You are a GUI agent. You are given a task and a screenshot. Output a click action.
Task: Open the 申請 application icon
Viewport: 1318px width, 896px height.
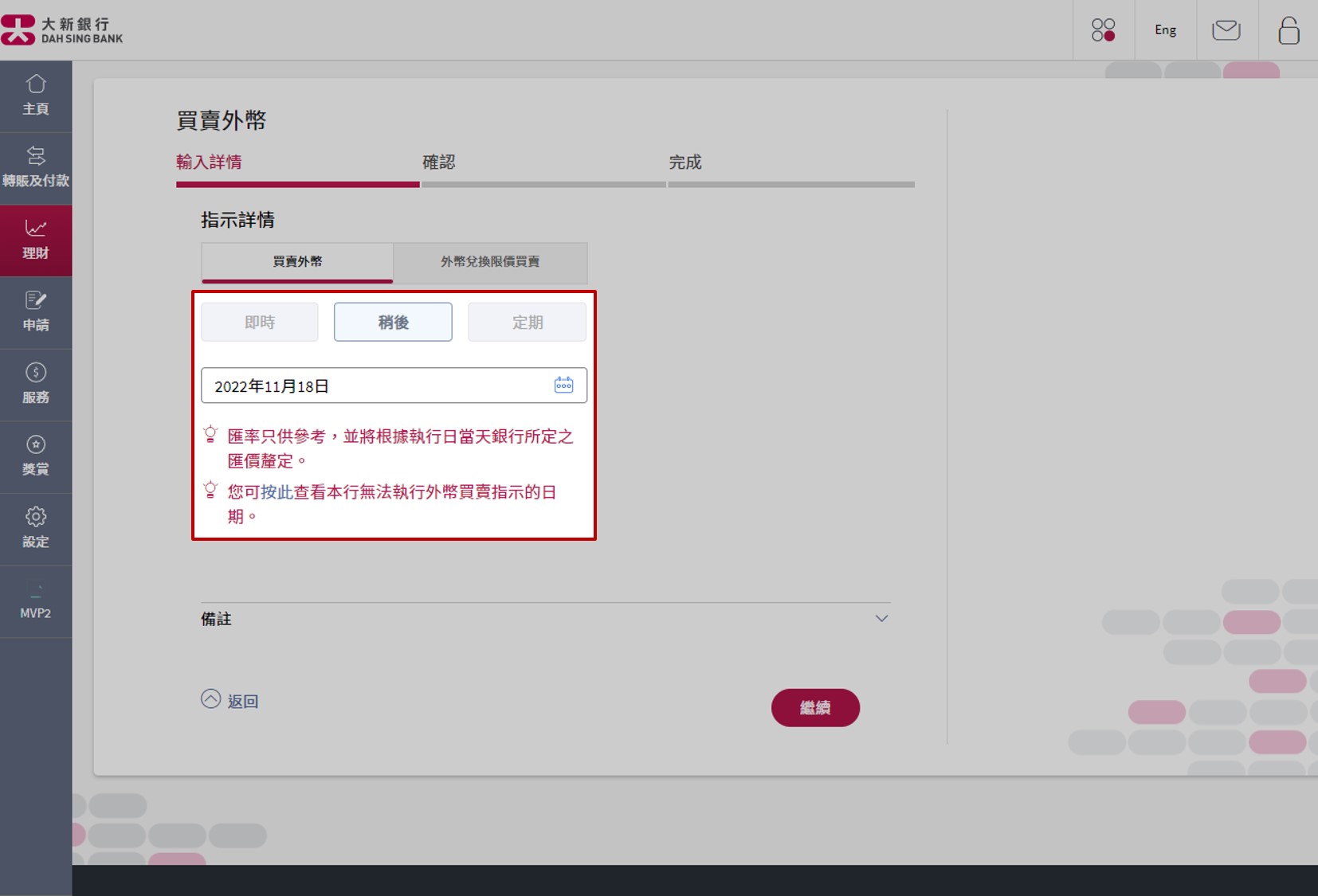[x=36, y=301]
